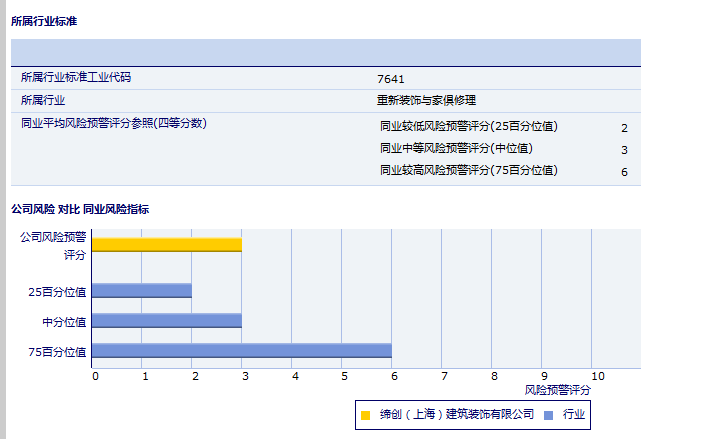Click the blue 行业 legend swatch
Image resolution: width=704 pixels, height=439 pixels.
point(548,414)
